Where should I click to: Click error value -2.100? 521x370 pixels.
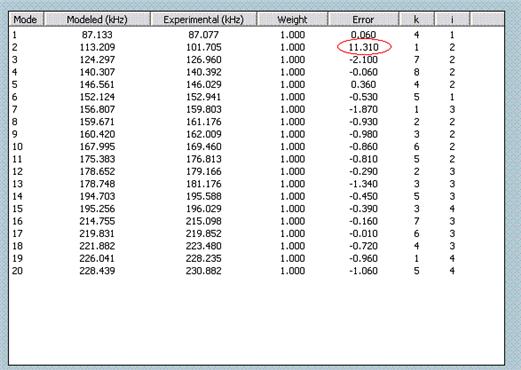click(363, 60)
